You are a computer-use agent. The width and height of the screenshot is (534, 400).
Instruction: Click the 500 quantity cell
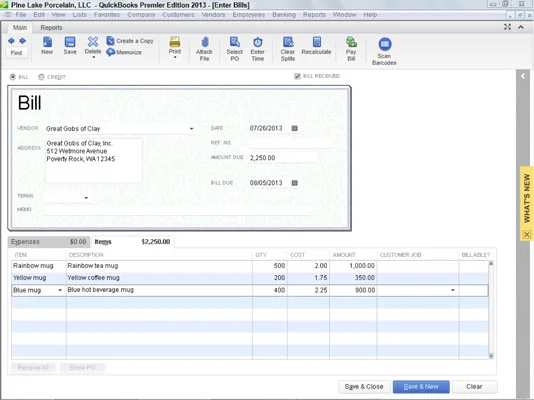tap(270, 266)
